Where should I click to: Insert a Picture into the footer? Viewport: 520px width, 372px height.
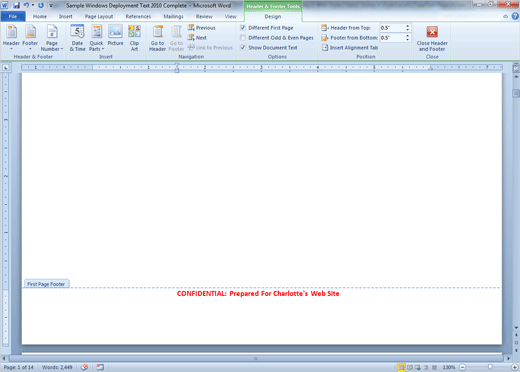click(x=115, y=35)
